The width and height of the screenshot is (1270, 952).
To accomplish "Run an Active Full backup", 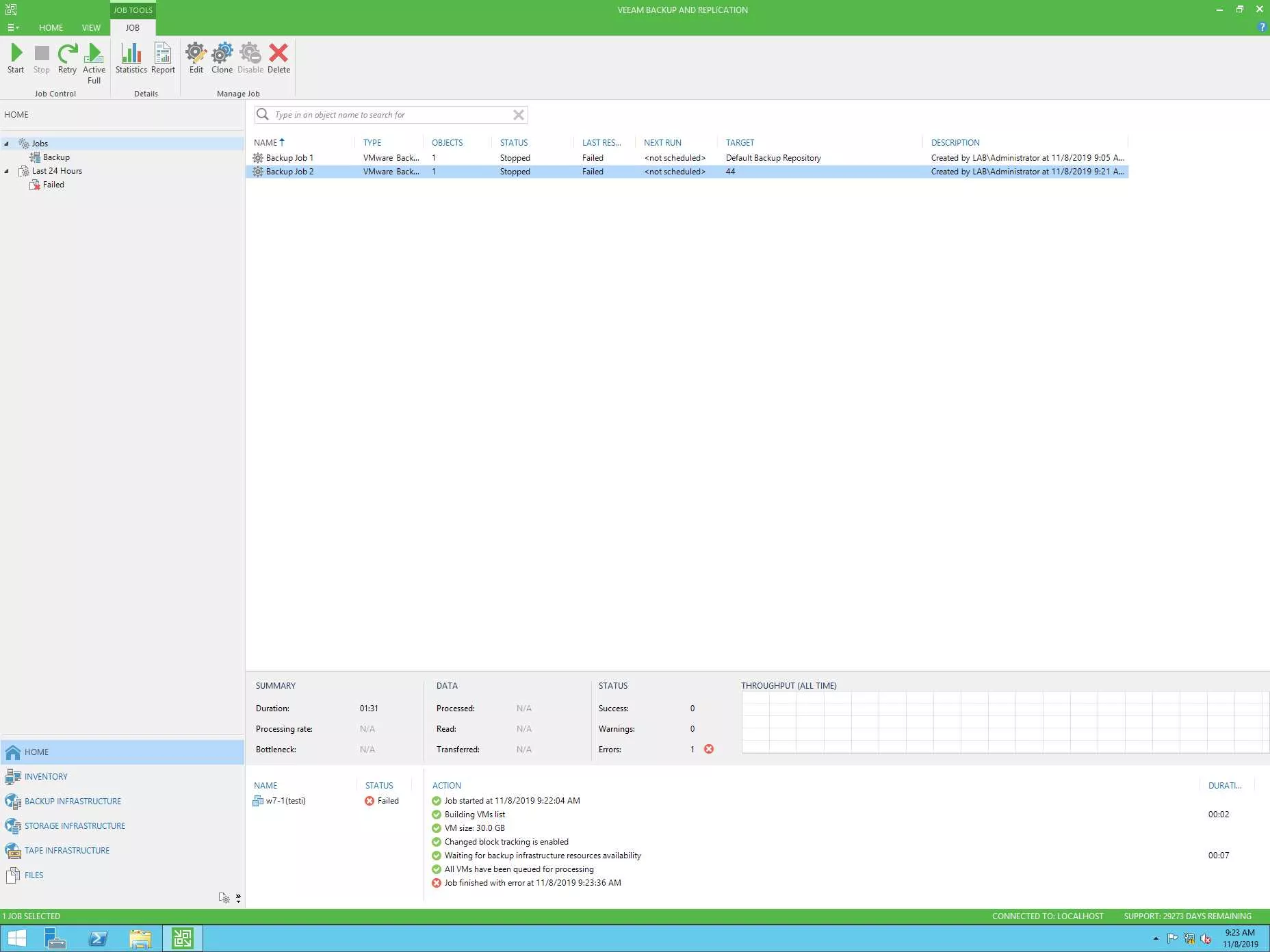I will (94, 64).
